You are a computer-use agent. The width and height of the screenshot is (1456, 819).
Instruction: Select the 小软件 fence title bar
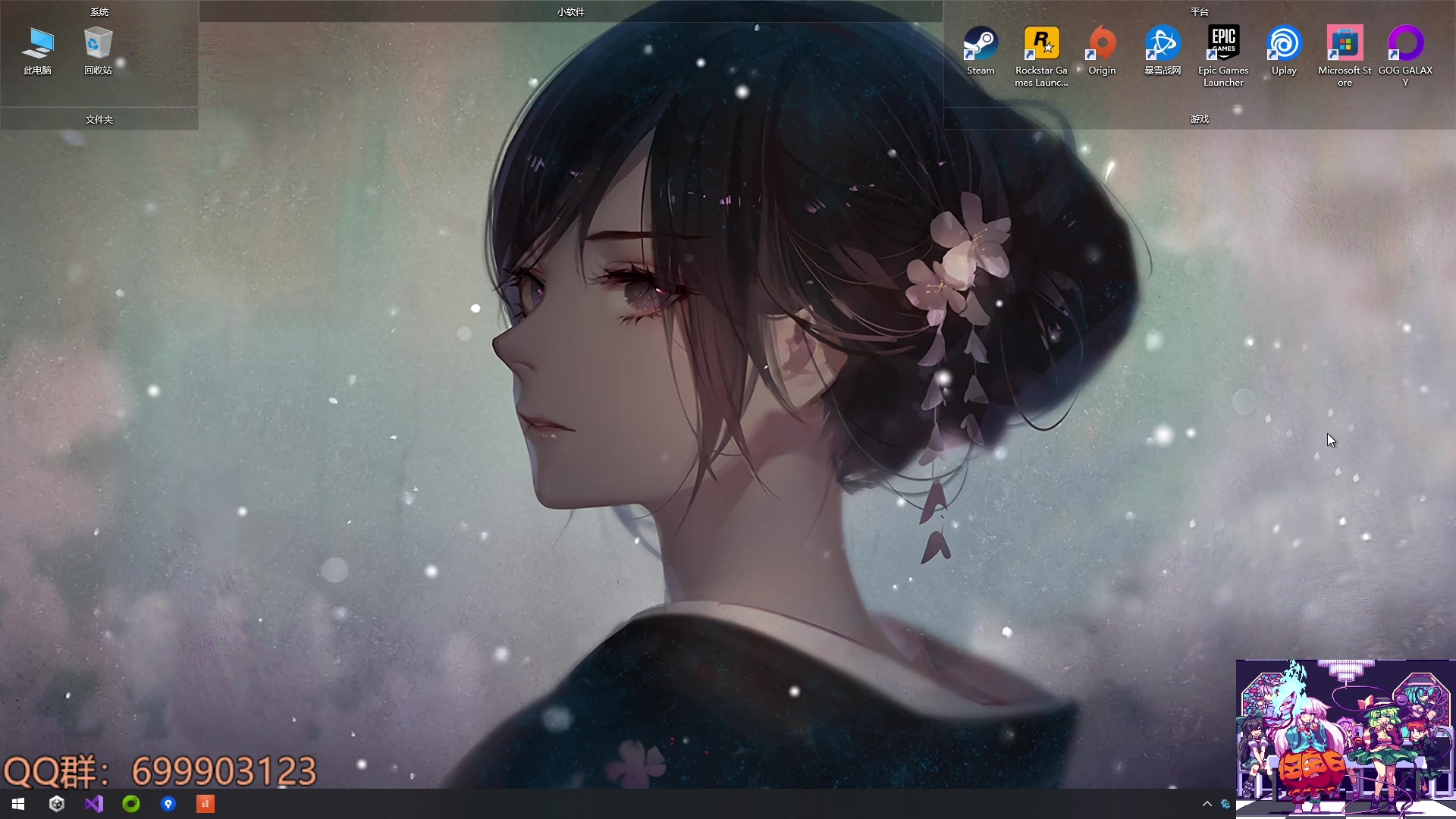click(570, 11)
